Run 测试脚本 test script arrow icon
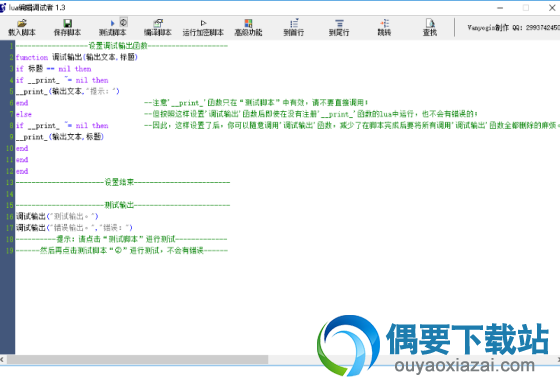This screenshot has height=377, width=560. 112,24
